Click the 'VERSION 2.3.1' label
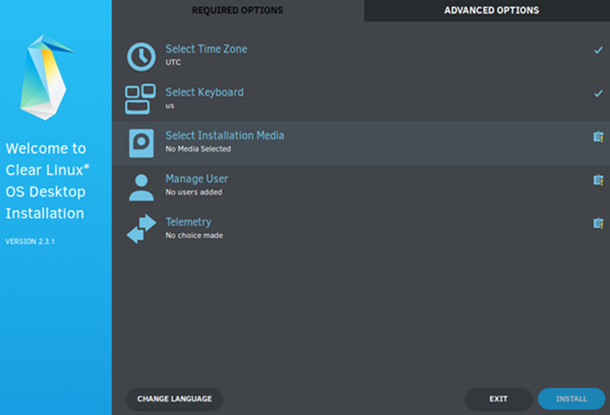Viewport: 610px width, 415px height. (x=30, y=242)
